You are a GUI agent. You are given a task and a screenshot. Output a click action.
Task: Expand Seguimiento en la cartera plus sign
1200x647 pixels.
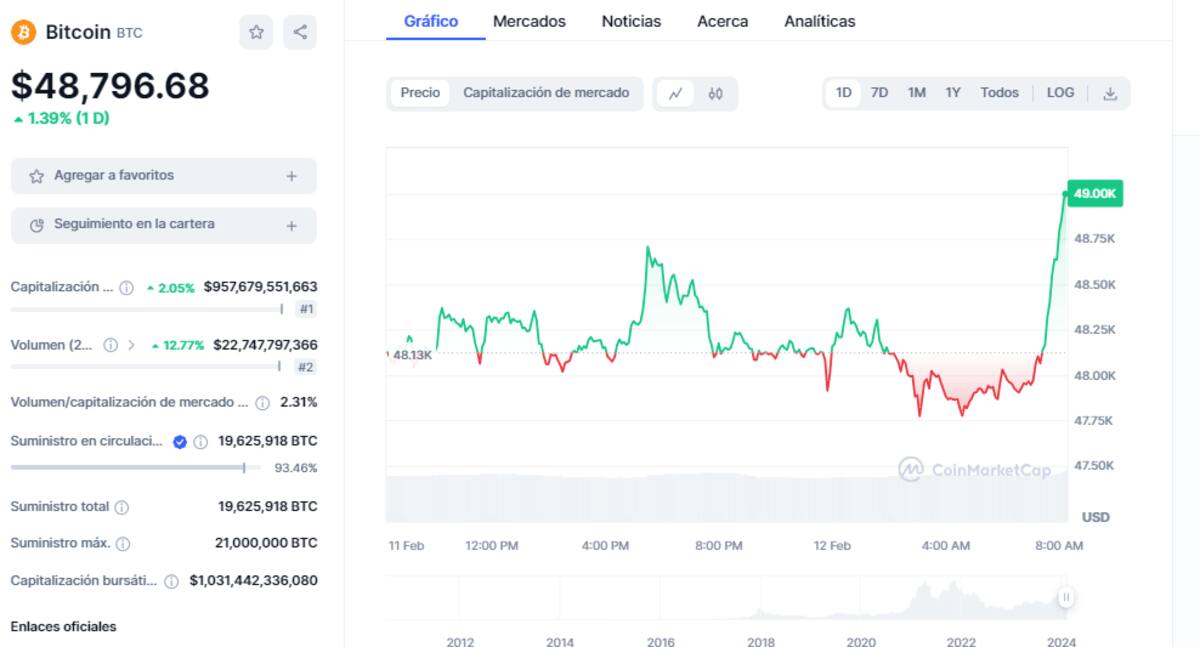[x=291, y=225]
